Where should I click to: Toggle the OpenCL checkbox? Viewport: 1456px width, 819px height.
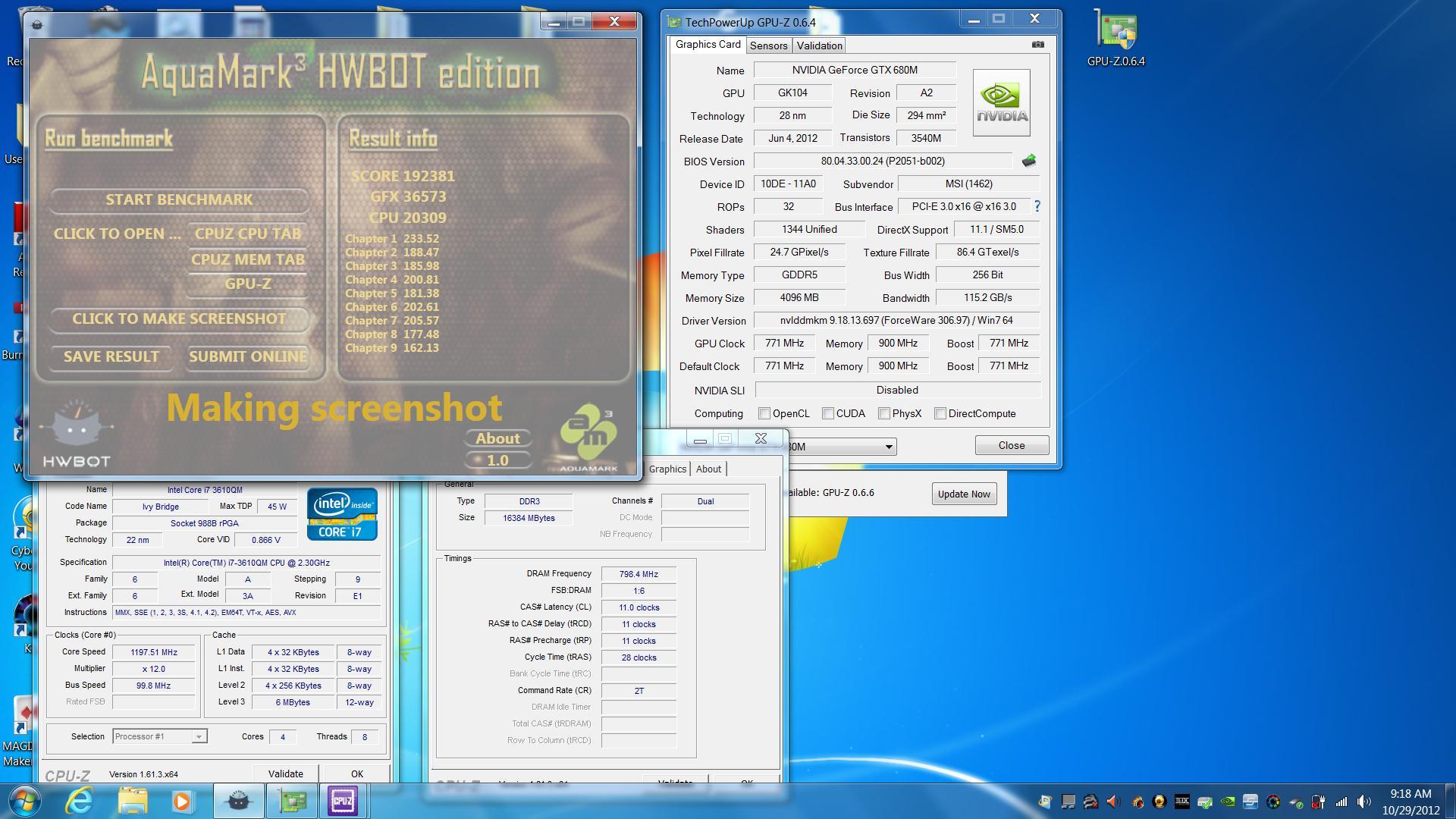(764, 413)
